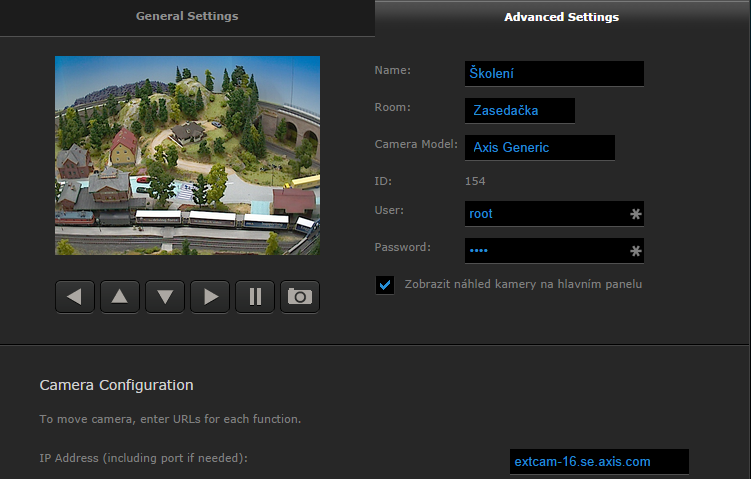Switch to the General Settings tab

pos(187,16)
